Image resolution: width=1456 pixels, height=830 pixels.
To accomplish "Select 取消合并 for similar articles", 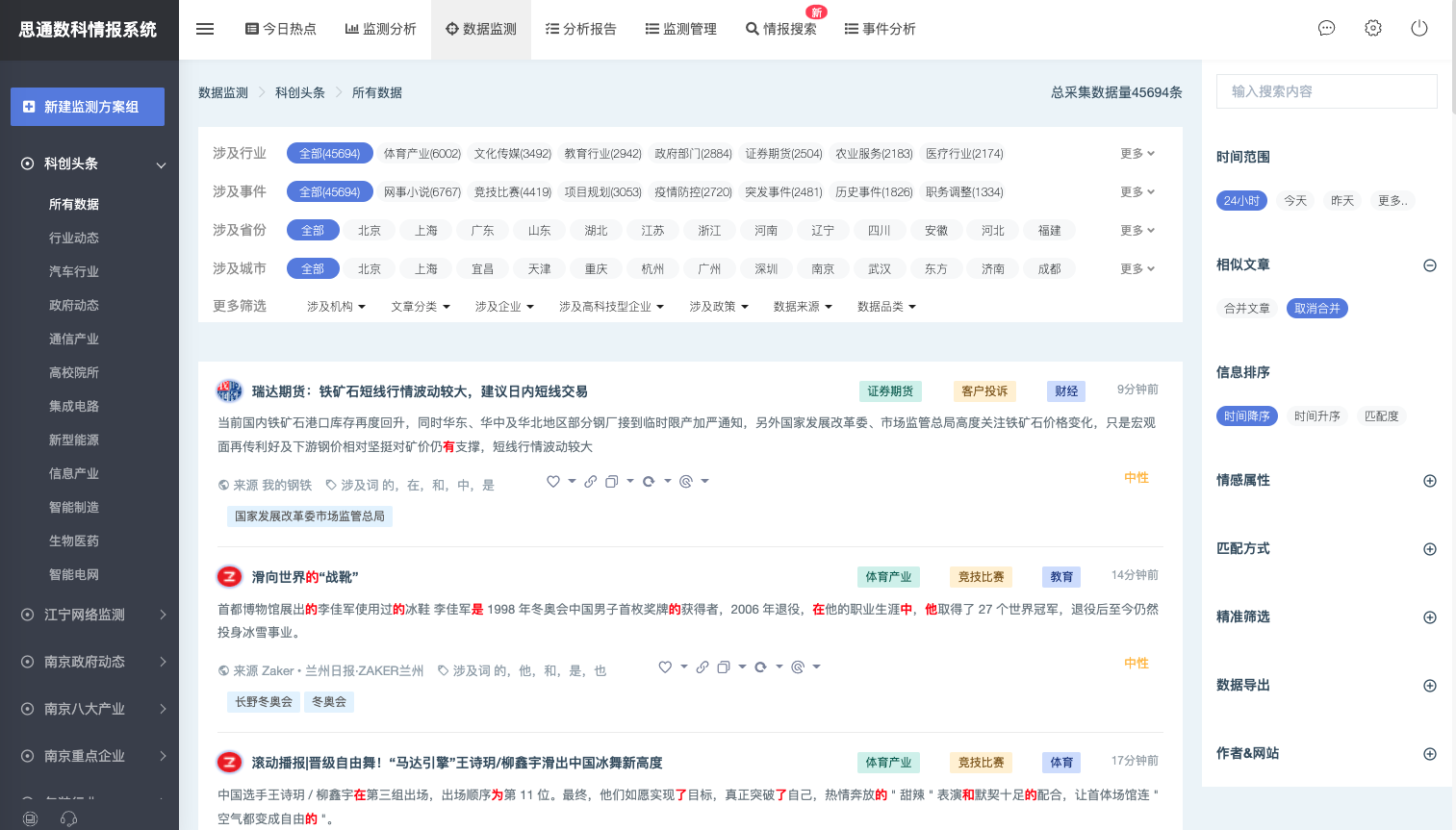I will [1316, 309].
